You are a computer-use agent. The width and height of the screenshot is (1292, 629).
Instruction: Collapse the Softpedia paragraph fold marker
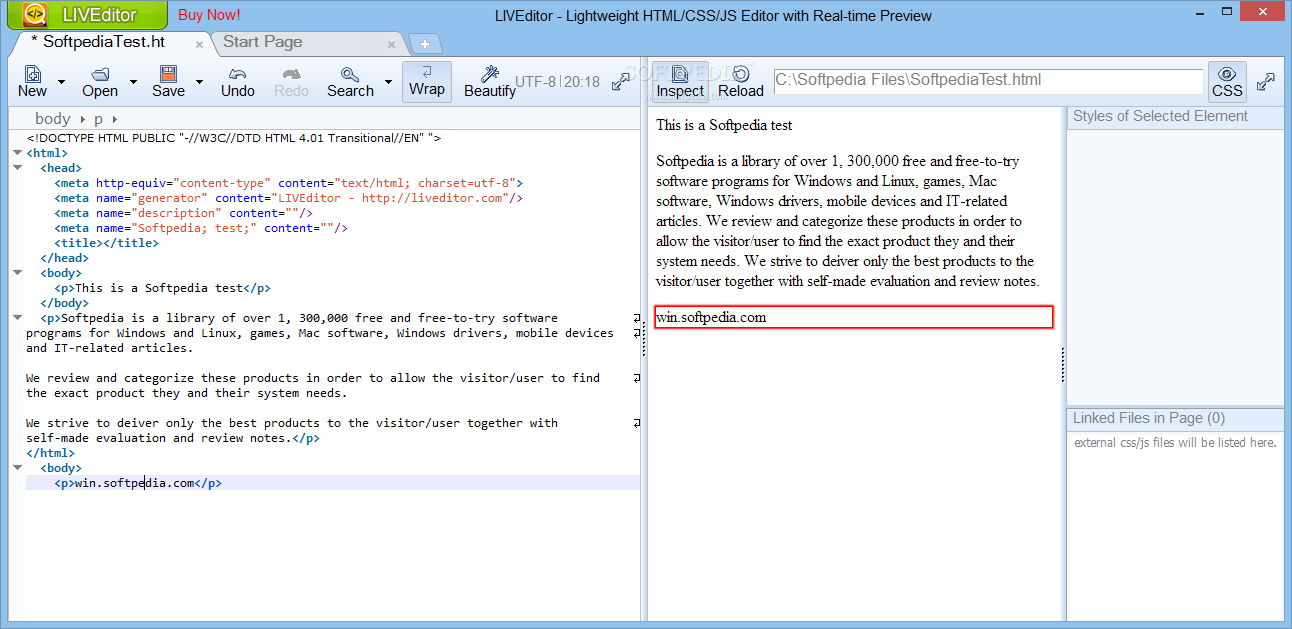point(18,318)
